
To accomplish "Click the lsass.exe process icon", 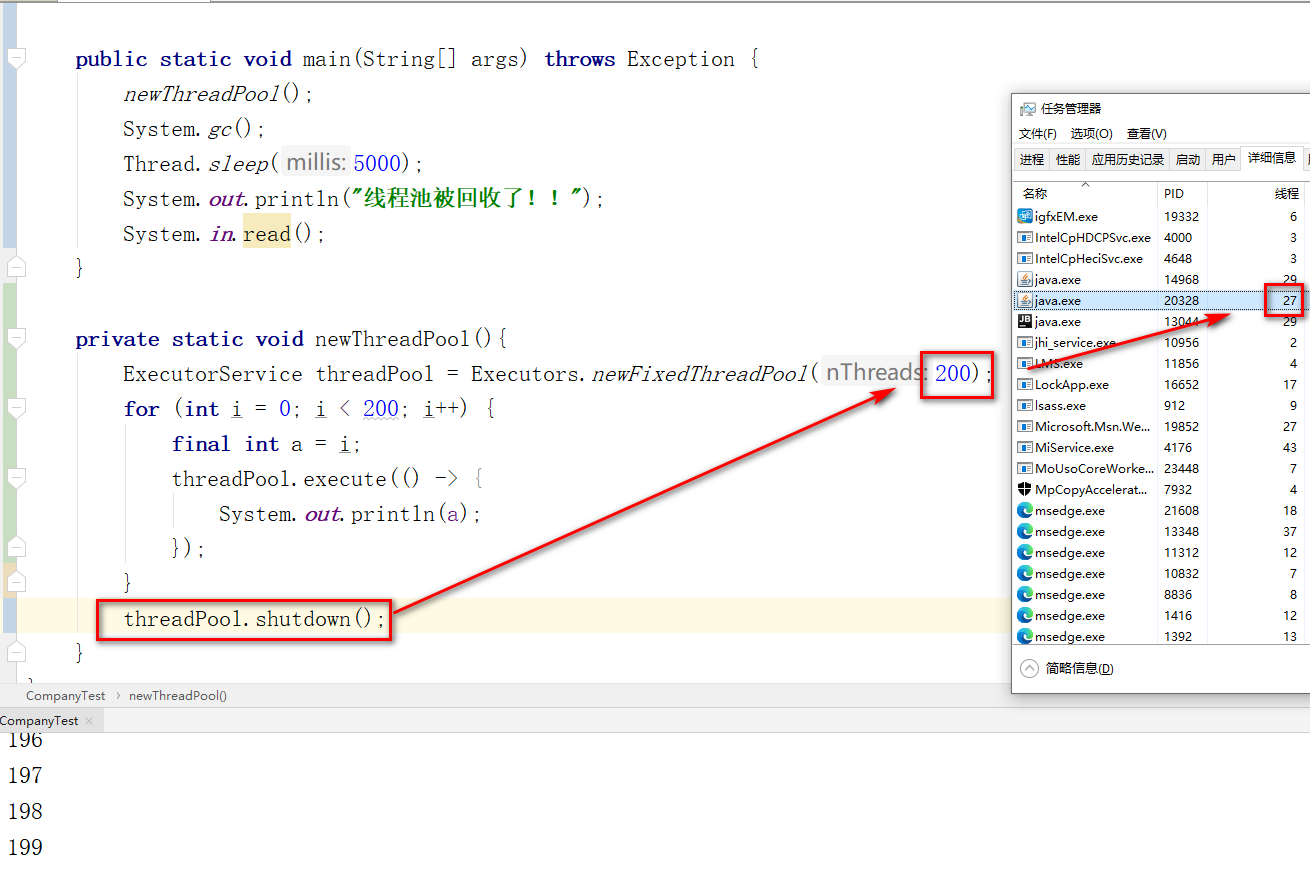I will point(1024,405).
